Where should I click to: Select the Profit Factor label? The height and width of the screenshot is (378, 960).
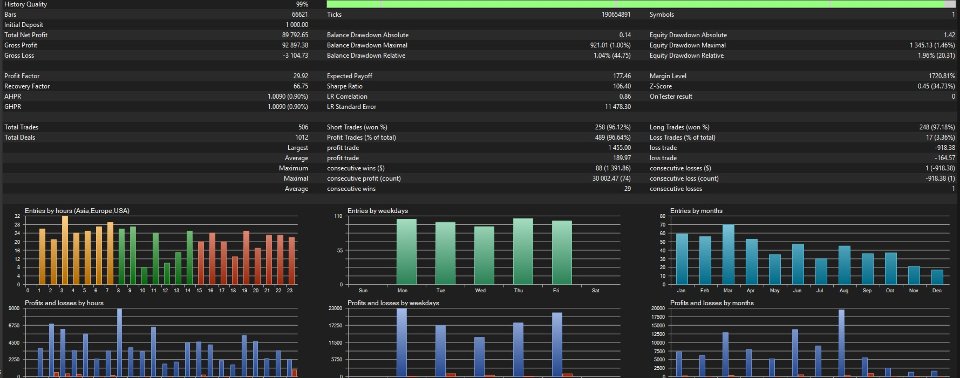pyautogui.click(x=21, y=76)
